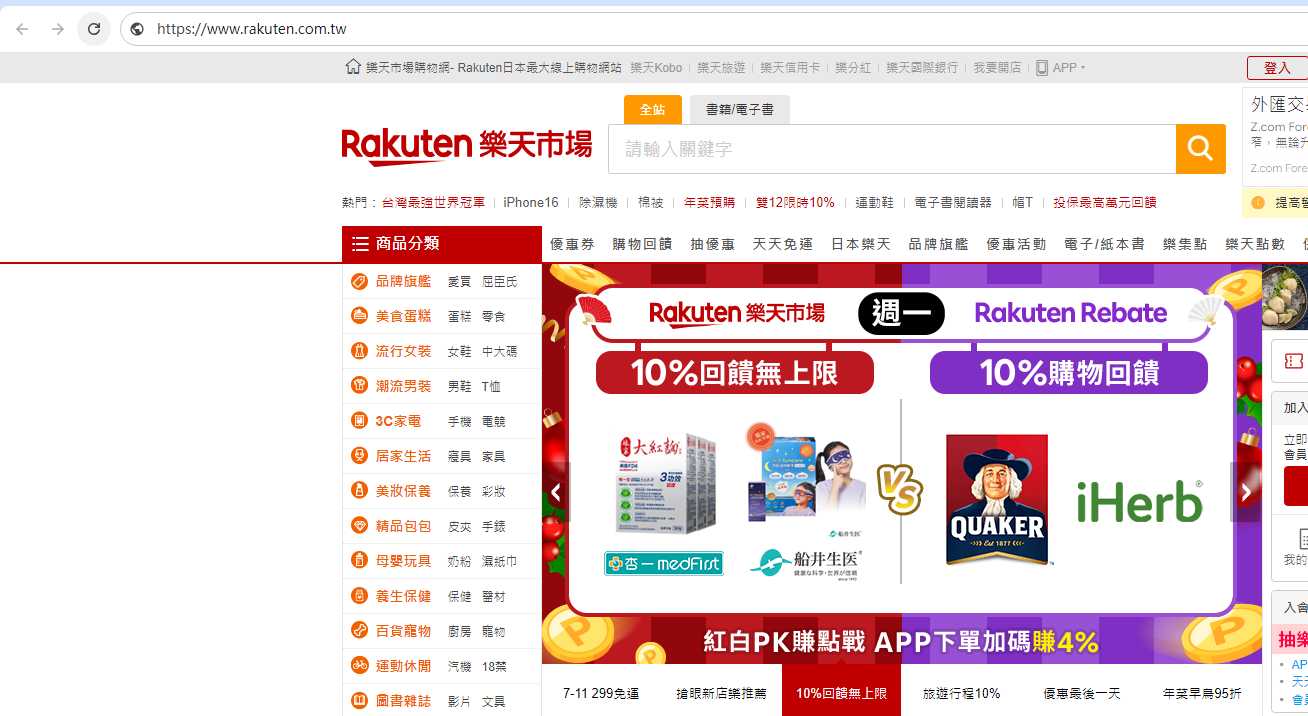1308x716 pixels.
Task: Open the 樂天信用卡 link
Action: 790,68
